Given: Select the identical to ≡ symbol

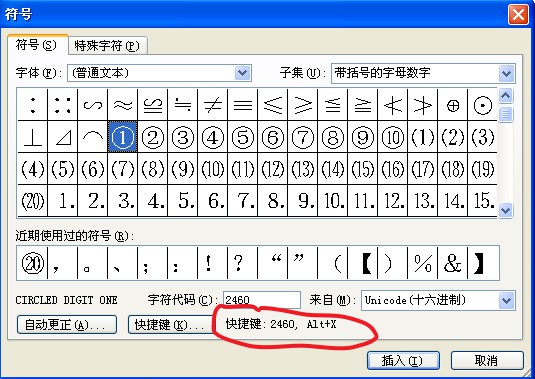Looking at the screenshot, I should pyautogui.click(x=243, y=105).
